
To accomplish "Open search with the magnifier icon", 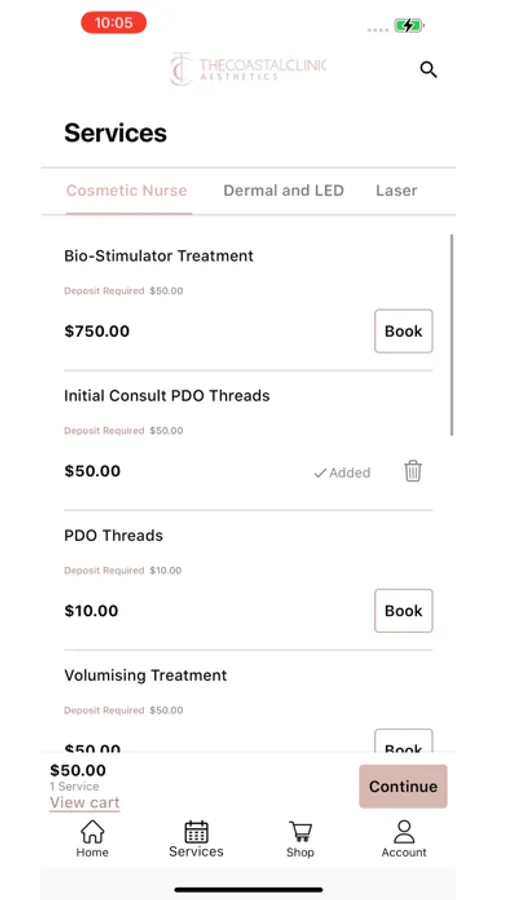I will (428, 70).
